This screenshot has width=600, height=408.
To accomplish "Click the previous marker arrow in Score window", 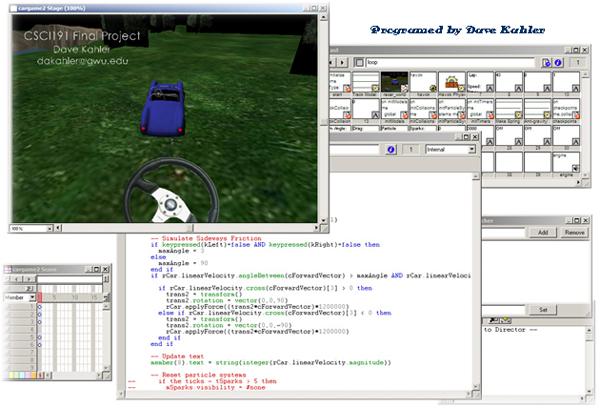I will pyautogui.click(x=16, y=279).
